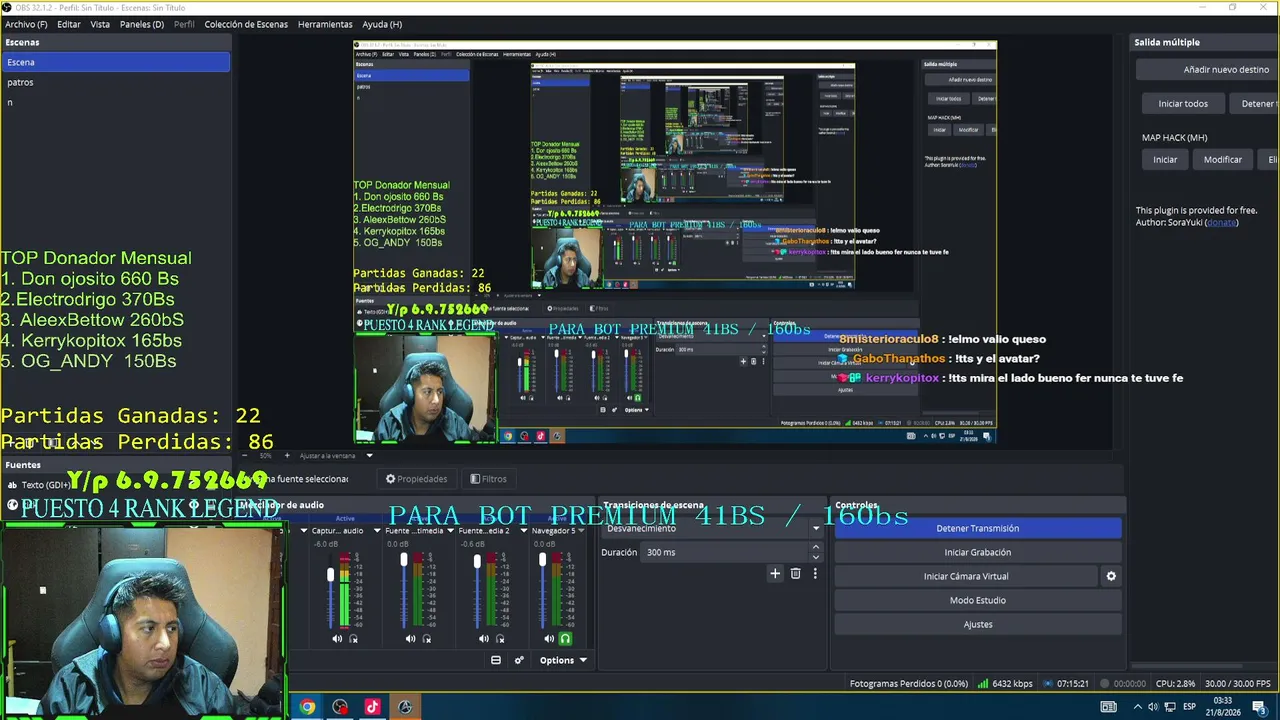This screenshot has width=1280, height=720.
Task: Open Ajustes in Controles panel
Action: [978, 624]
